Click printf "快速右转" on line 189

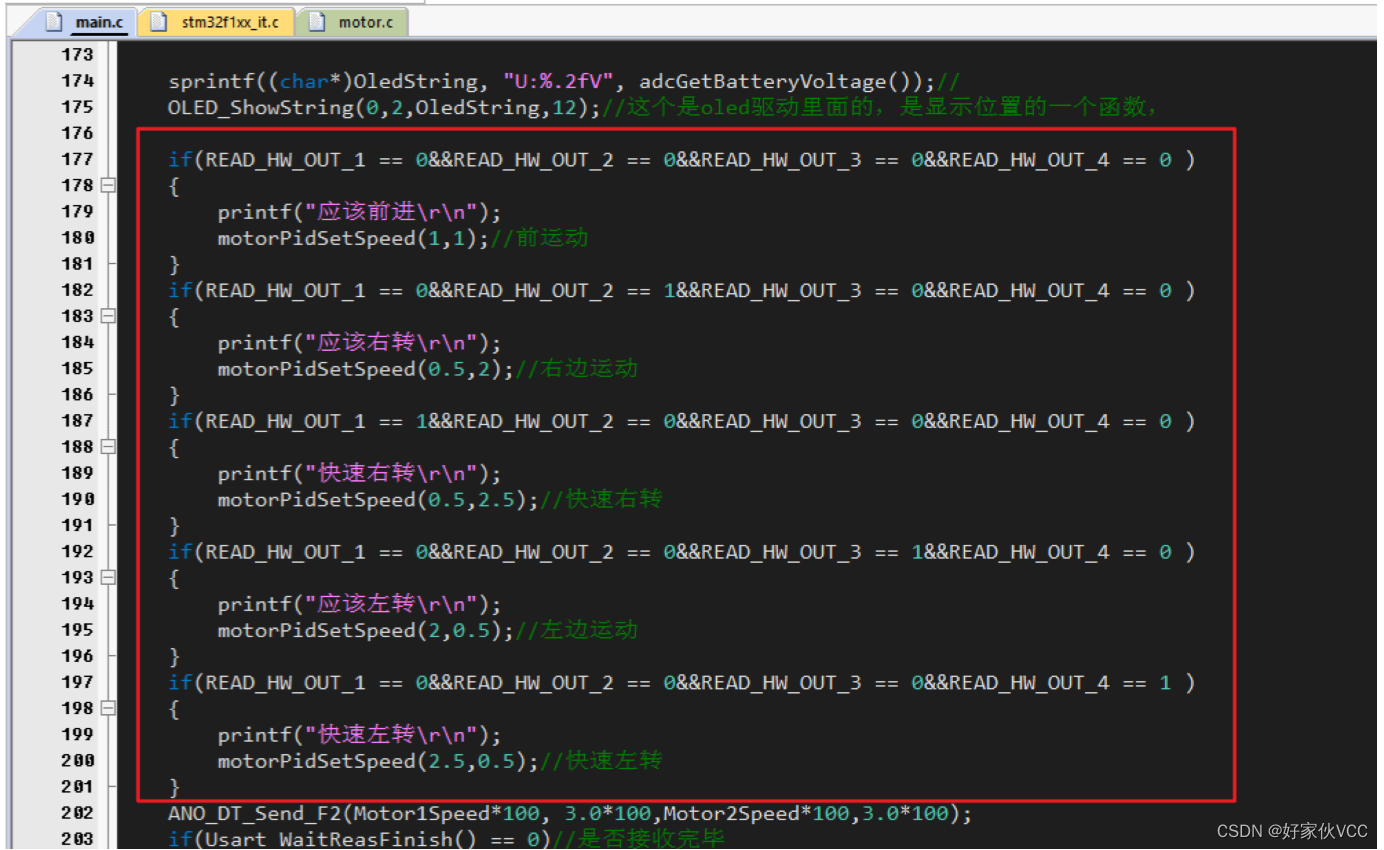click(359, 474)
